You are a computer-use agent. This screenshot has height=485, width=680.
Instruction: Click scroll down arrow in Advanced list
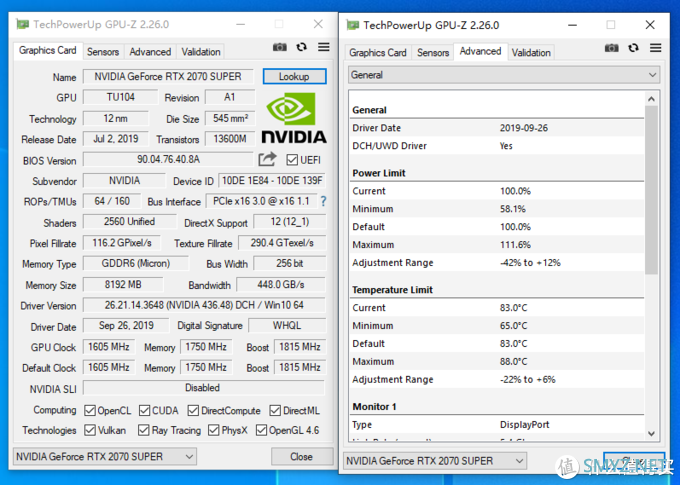click(x=651, y=433)
